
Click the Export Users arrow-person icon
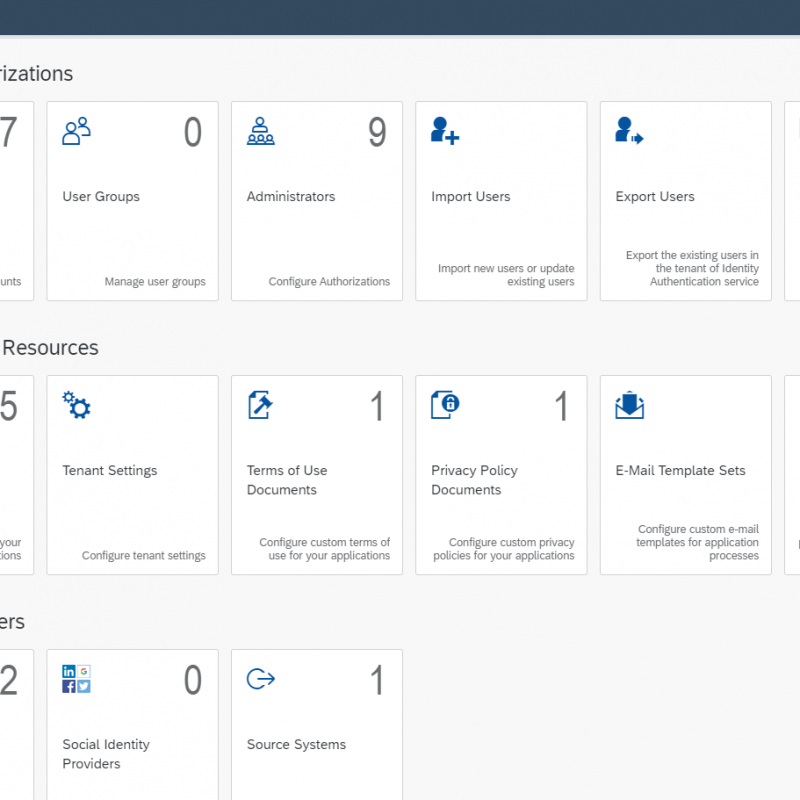click(629, 131)
